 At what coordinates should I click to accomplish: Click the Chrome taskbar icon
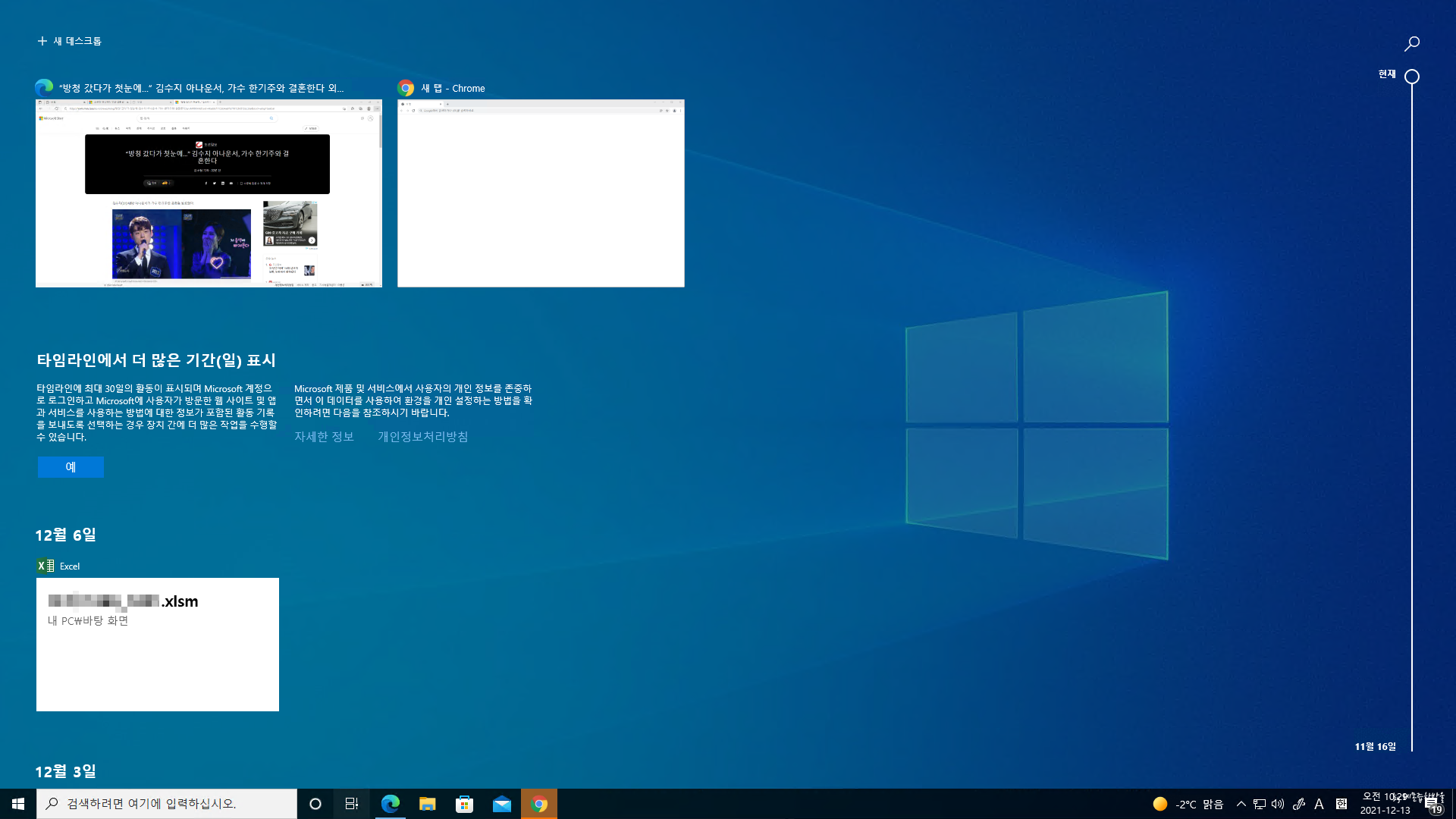[x=539, y=804]
